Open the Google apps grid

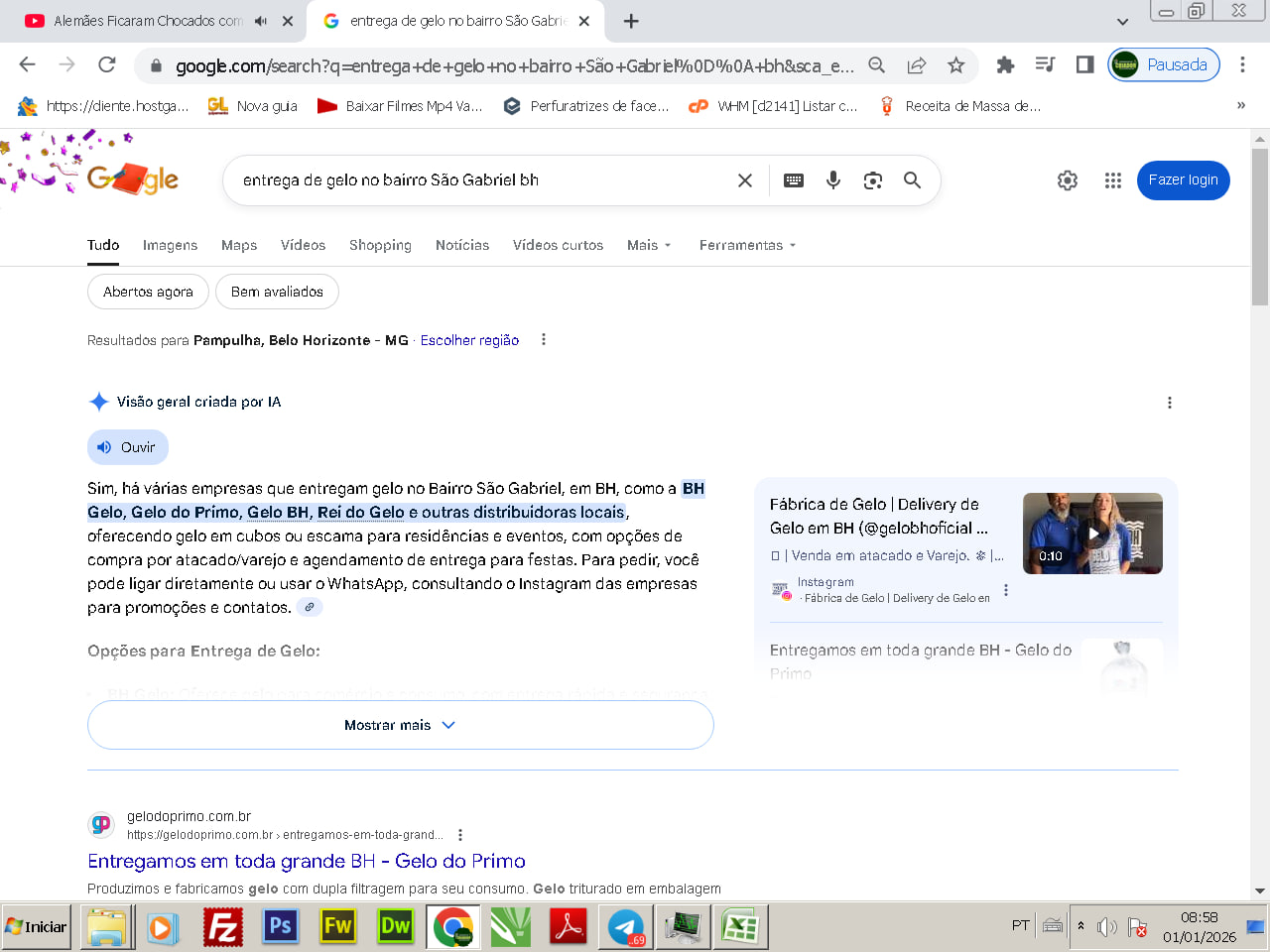tap(1113, 179)
